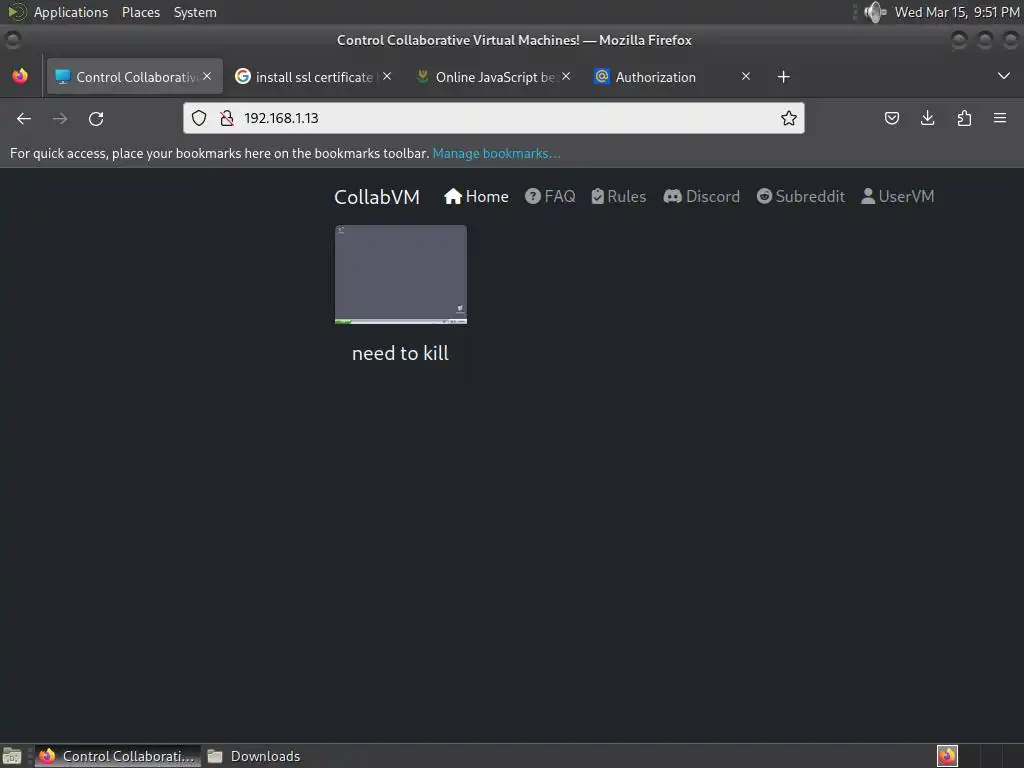The height and width of the screenshot is (768, 1024).
Task: Save to Pocket icon in toolbar
Action: tap(891, 118)
